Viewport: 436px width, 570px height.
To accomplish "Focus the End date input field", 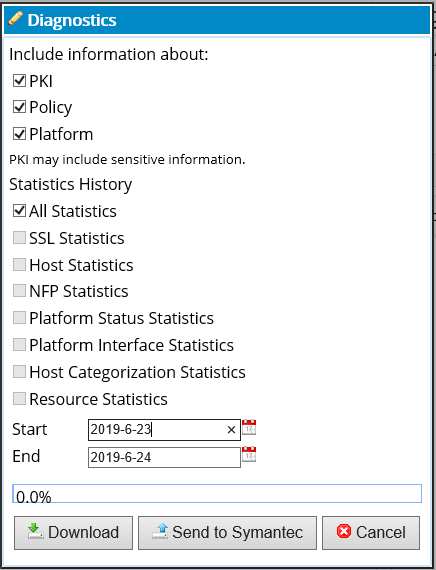I will coord(164,457).
